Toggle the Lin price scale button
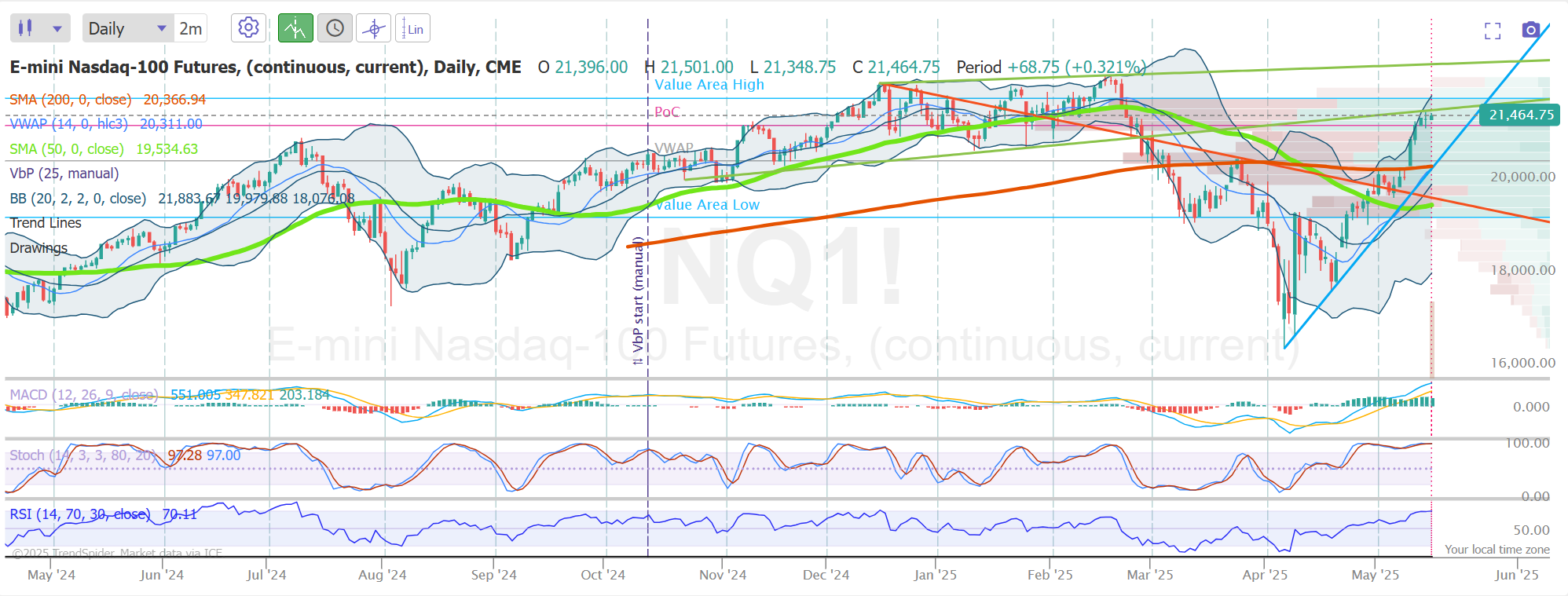This screenshot has height=596, width=1568. 413,28
